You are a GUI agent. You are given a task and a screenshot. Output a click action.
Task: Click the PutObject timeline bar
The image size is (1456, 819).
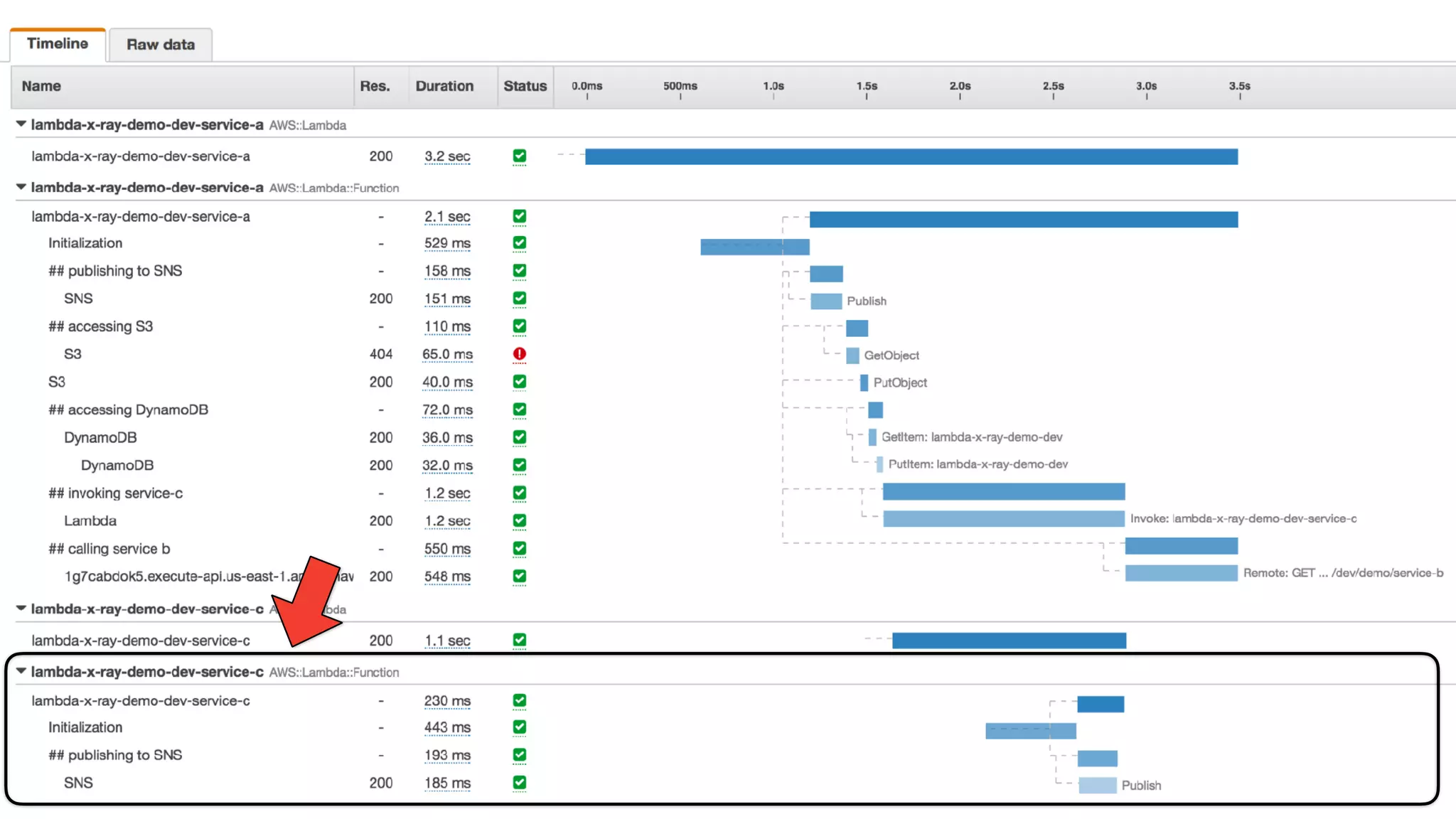864,382
